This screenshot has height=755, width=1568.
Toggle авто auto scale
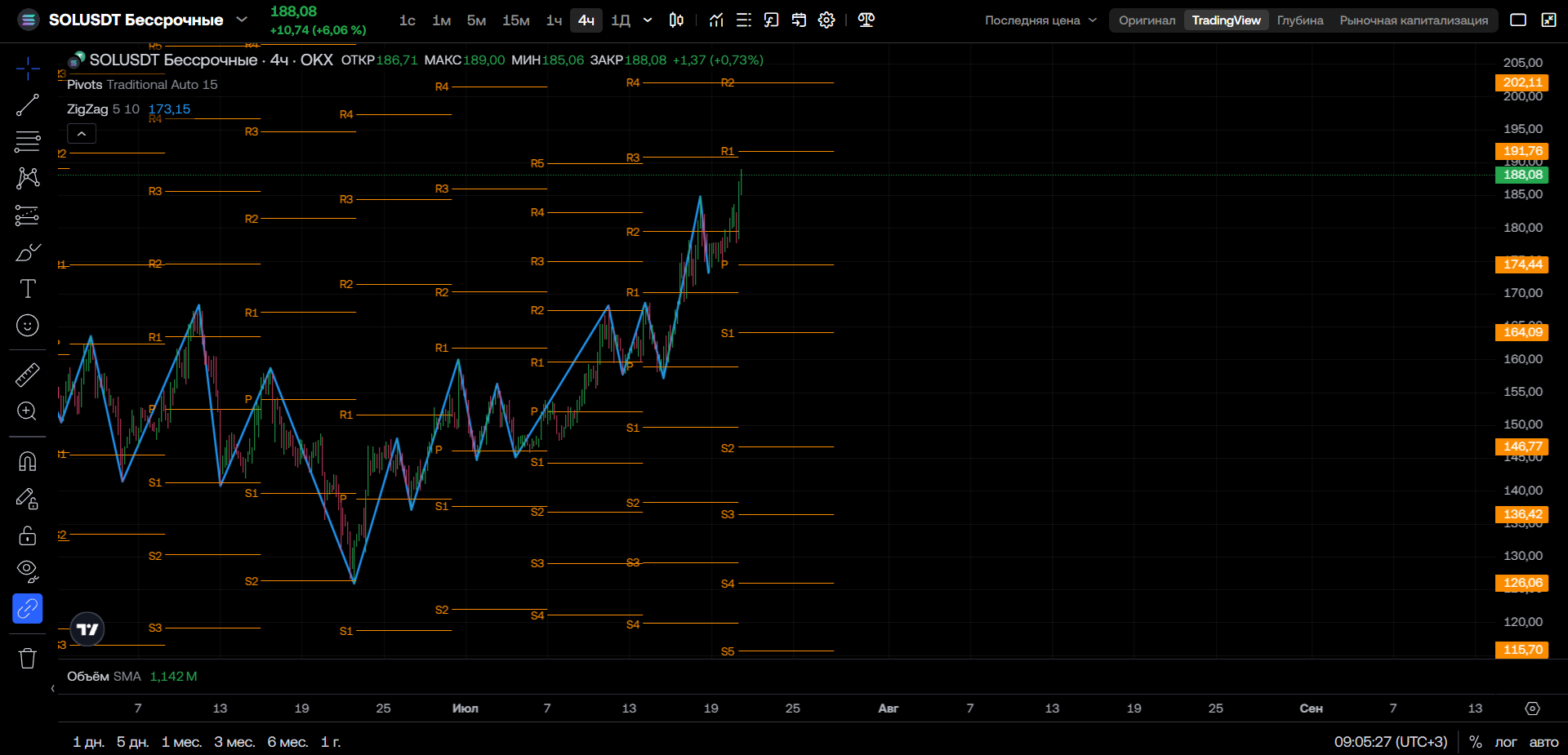(x=1543, y=742)
